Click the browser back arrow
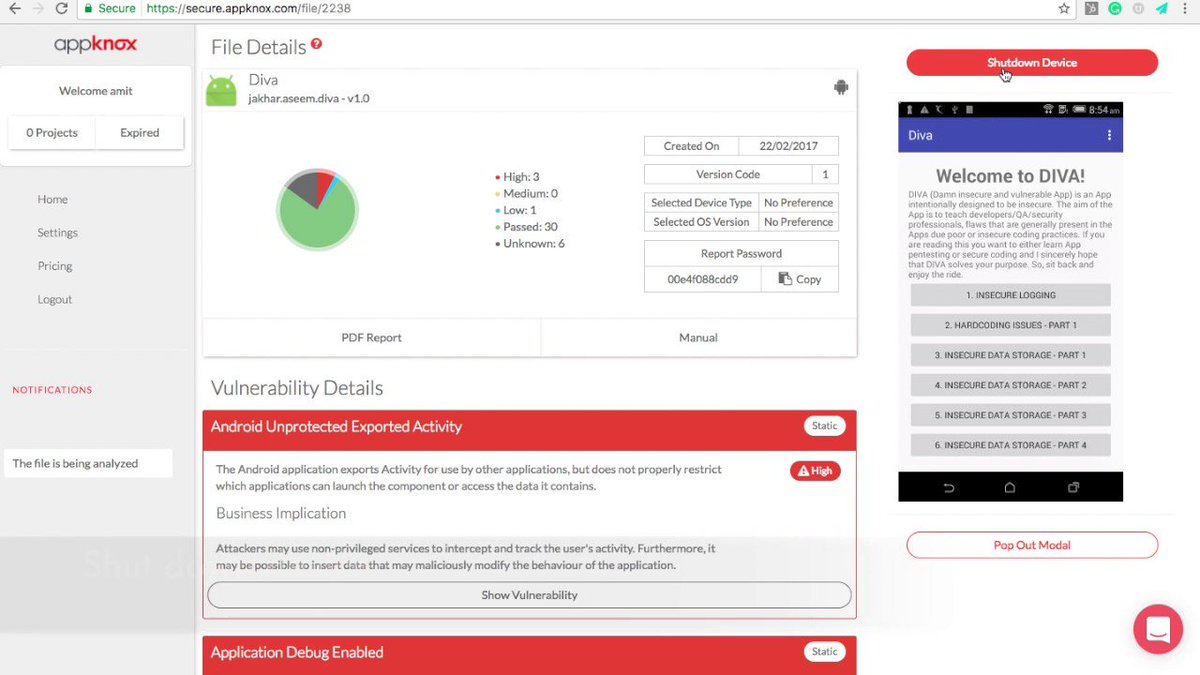 click(x=14, y=8)
